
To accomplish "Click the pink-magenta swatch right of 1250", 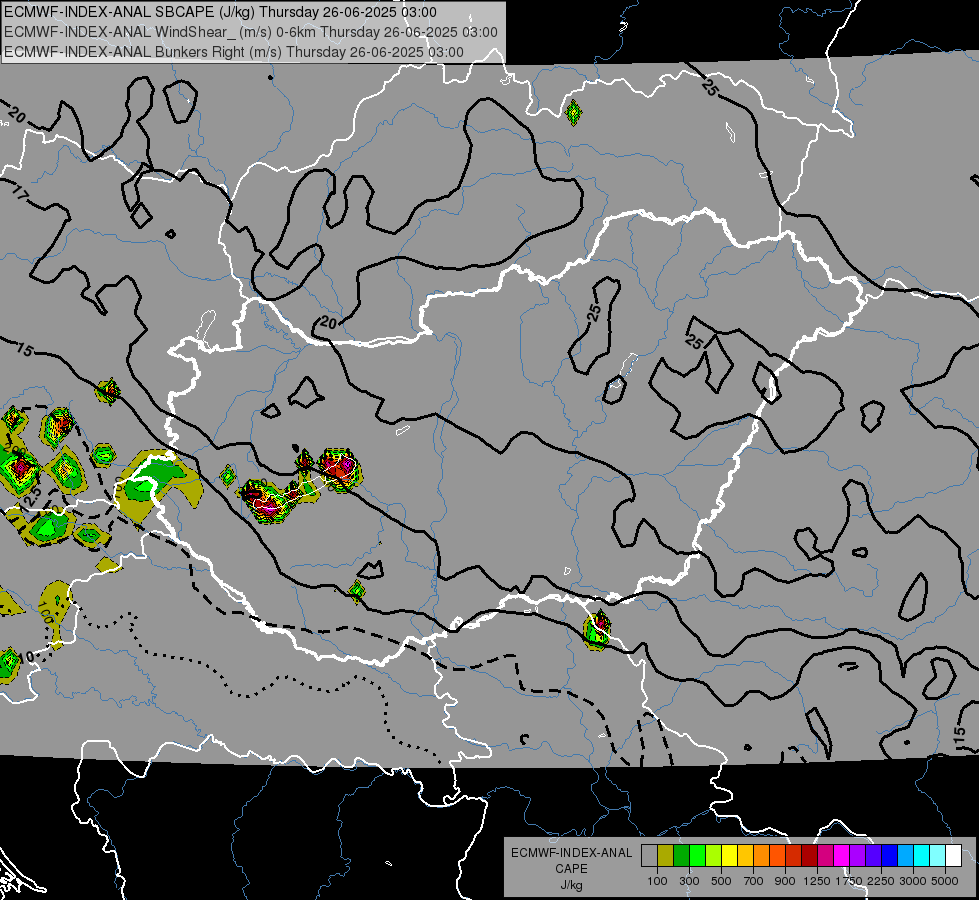I will (x=825, y=855).
